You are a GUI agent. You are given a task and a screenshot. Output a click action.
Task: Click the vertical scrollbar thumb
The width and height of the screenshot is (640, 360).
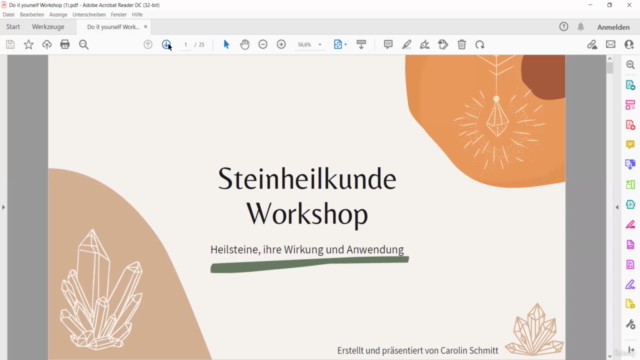pos(610,68)
